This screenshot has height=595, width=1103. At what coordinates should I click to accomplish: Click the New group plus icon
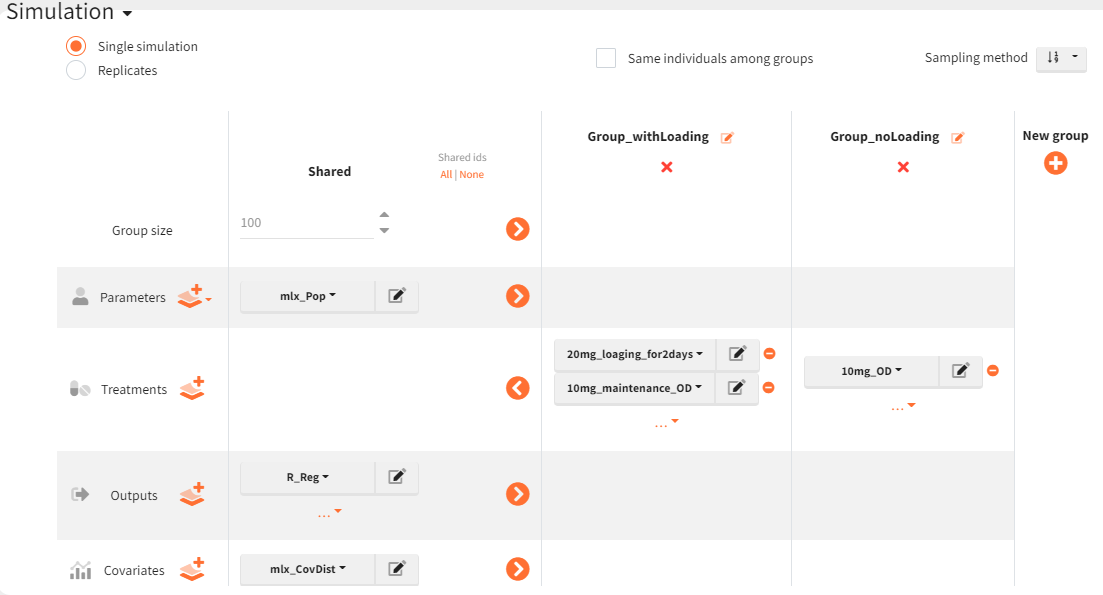point(1055,163)
